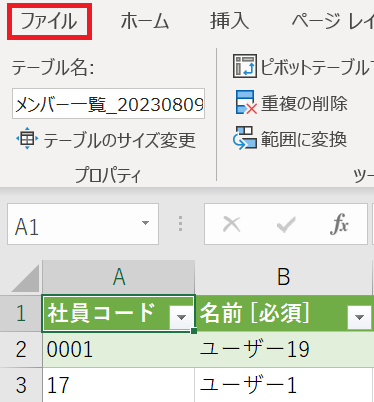Open the 社員コード filter dropdown
374x402 pixels.
click(x=181, y=317)
